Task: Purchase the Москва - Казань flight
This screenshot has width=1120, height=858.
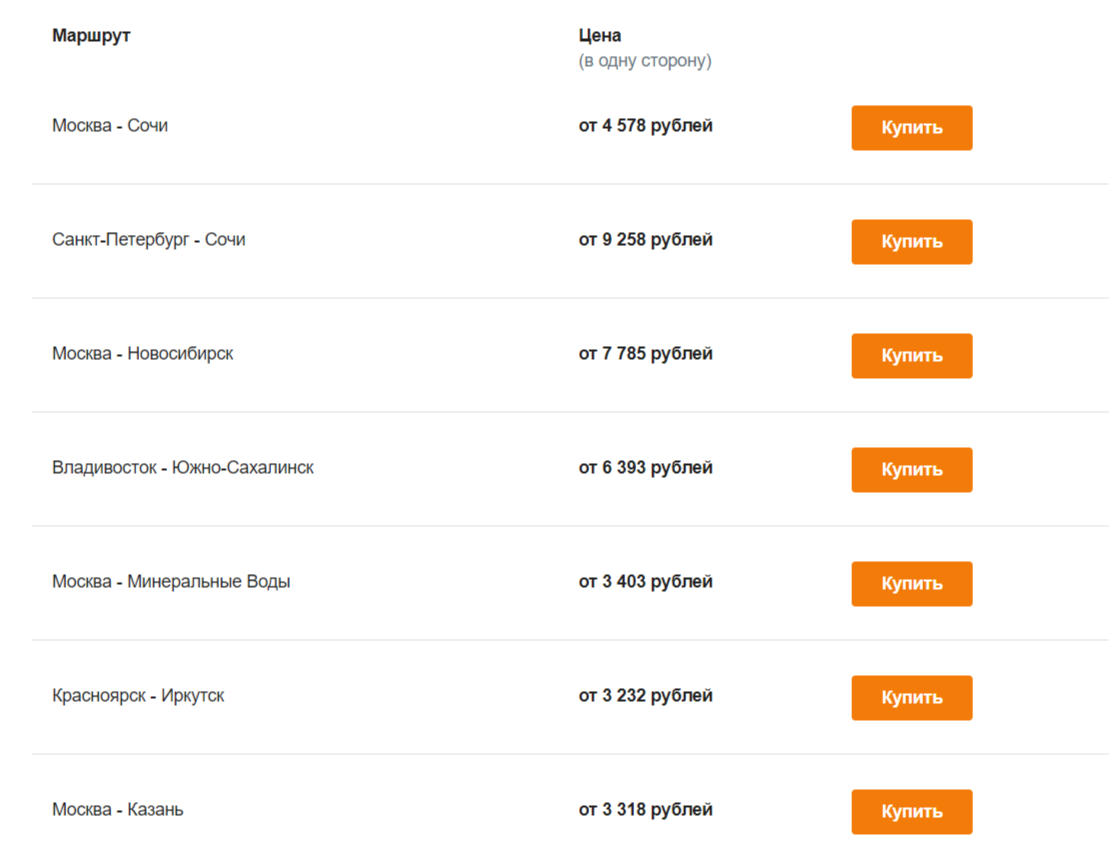Action: click(x=911, y=812)
